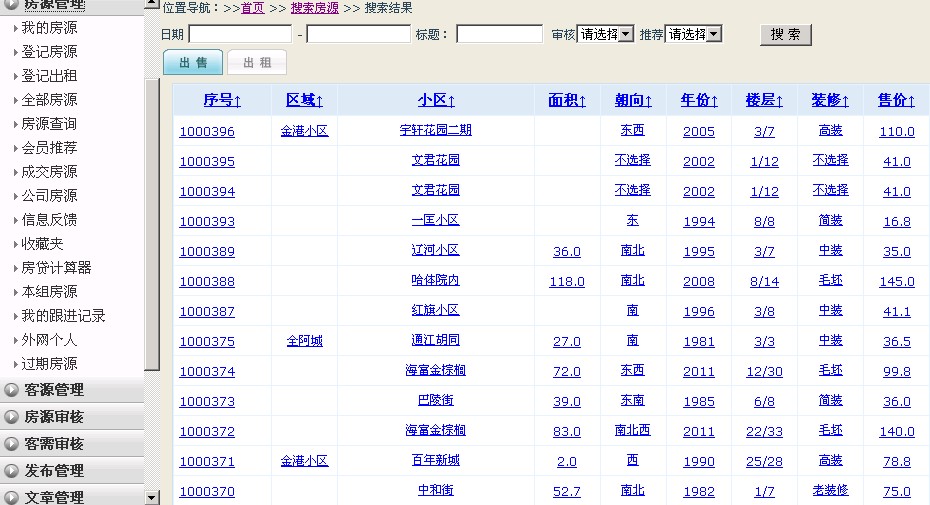
Task: Click sidebar scrollbar down arrow
Action: [x=152, y=497]
